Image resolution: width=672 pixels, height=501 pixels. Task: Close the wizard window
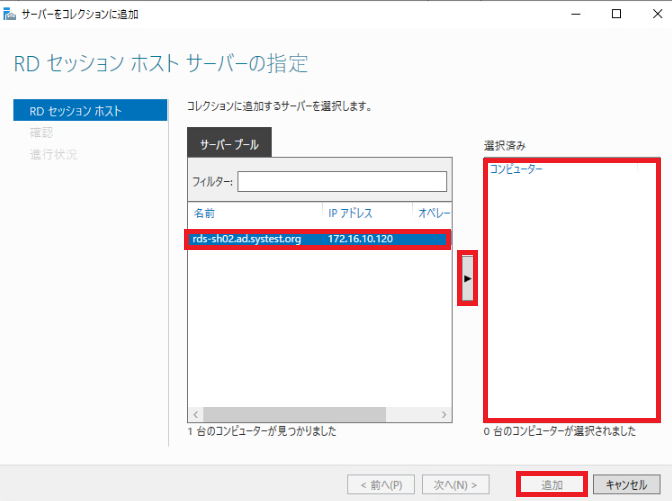[657, 14]
